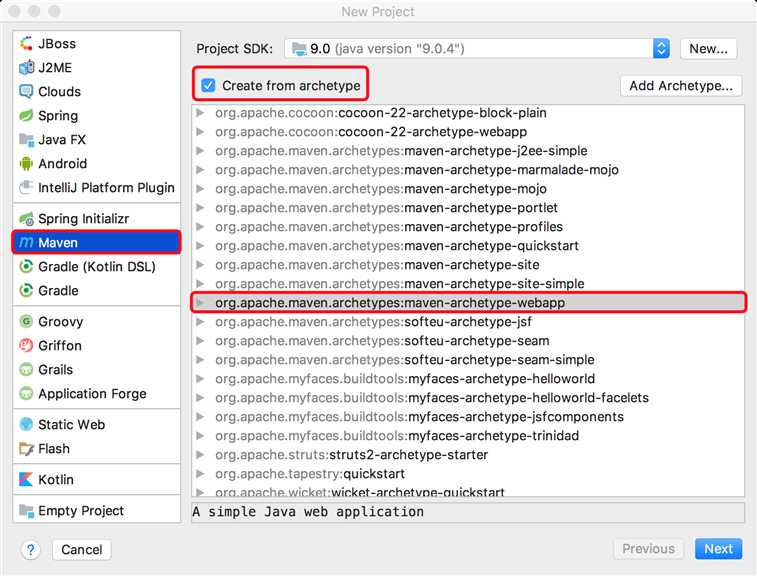Expand maven-archetype-marmalade-mojo node
Viewport: 757px width, 576px height.
click(x=200, y=170)
